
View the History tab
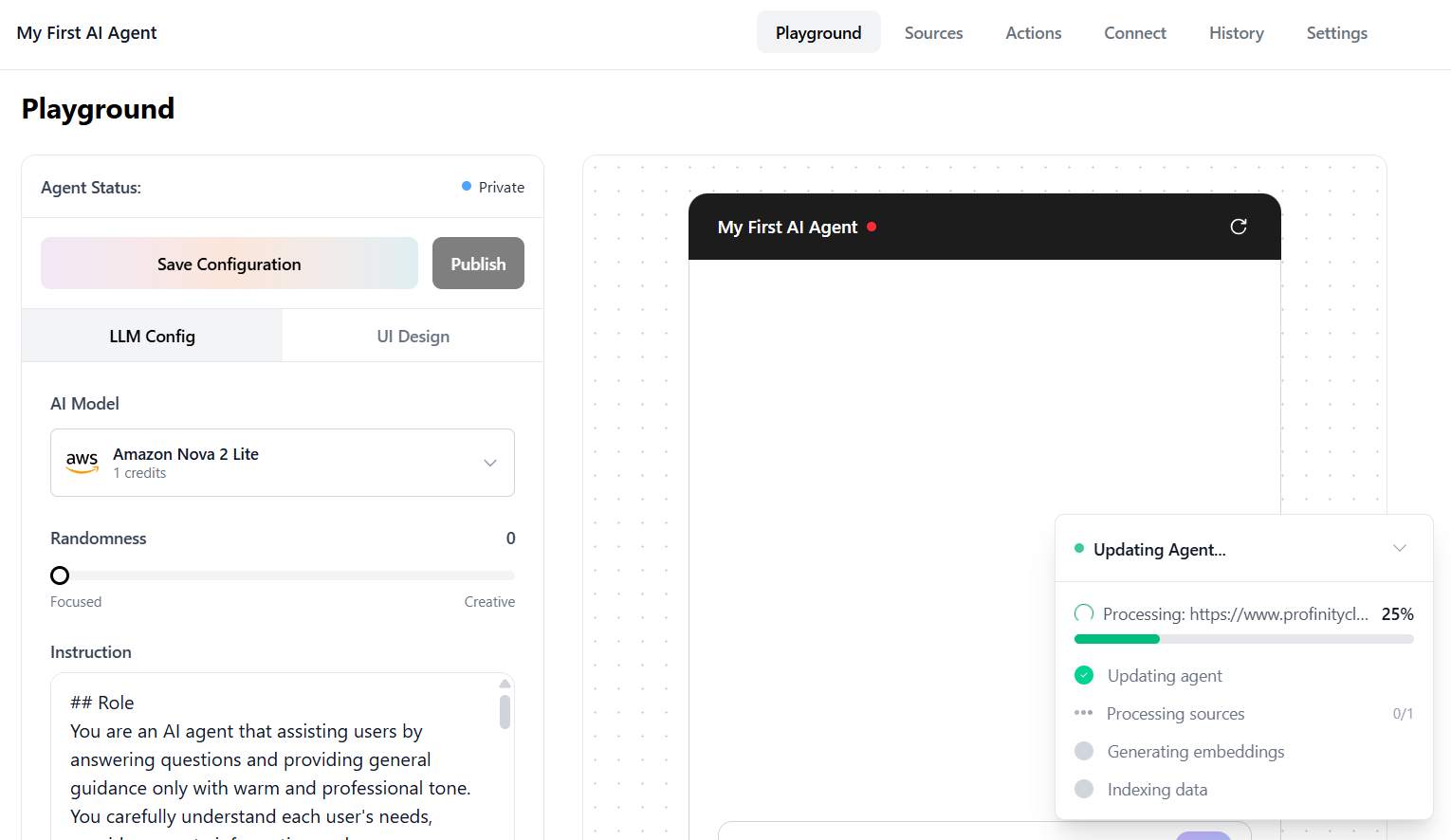1236,32
